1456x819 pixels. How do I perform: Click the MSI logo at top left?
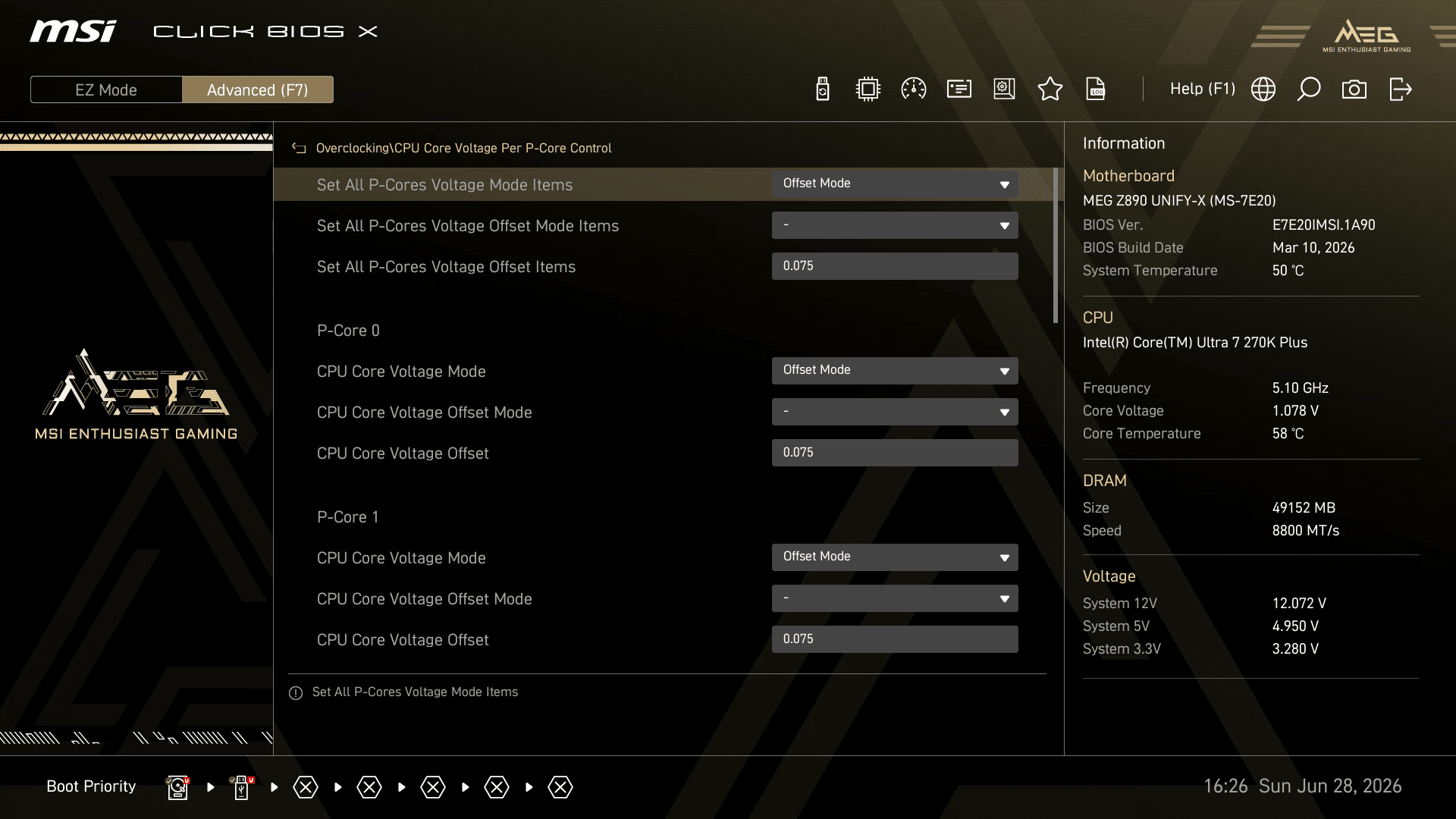point(73,31)
